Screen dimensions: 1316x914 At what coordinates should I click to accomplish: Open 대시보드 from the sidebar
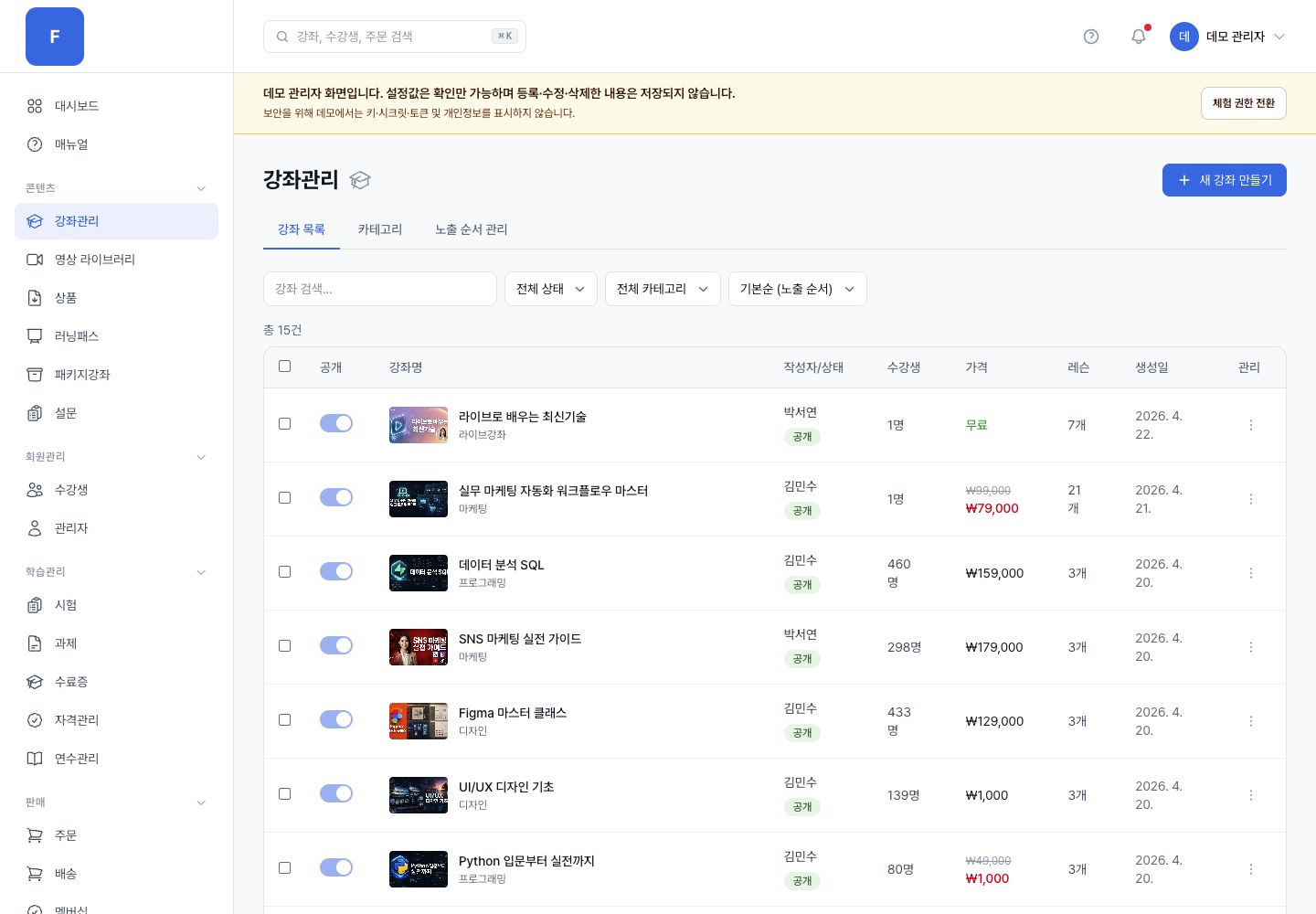click(116, 106)
